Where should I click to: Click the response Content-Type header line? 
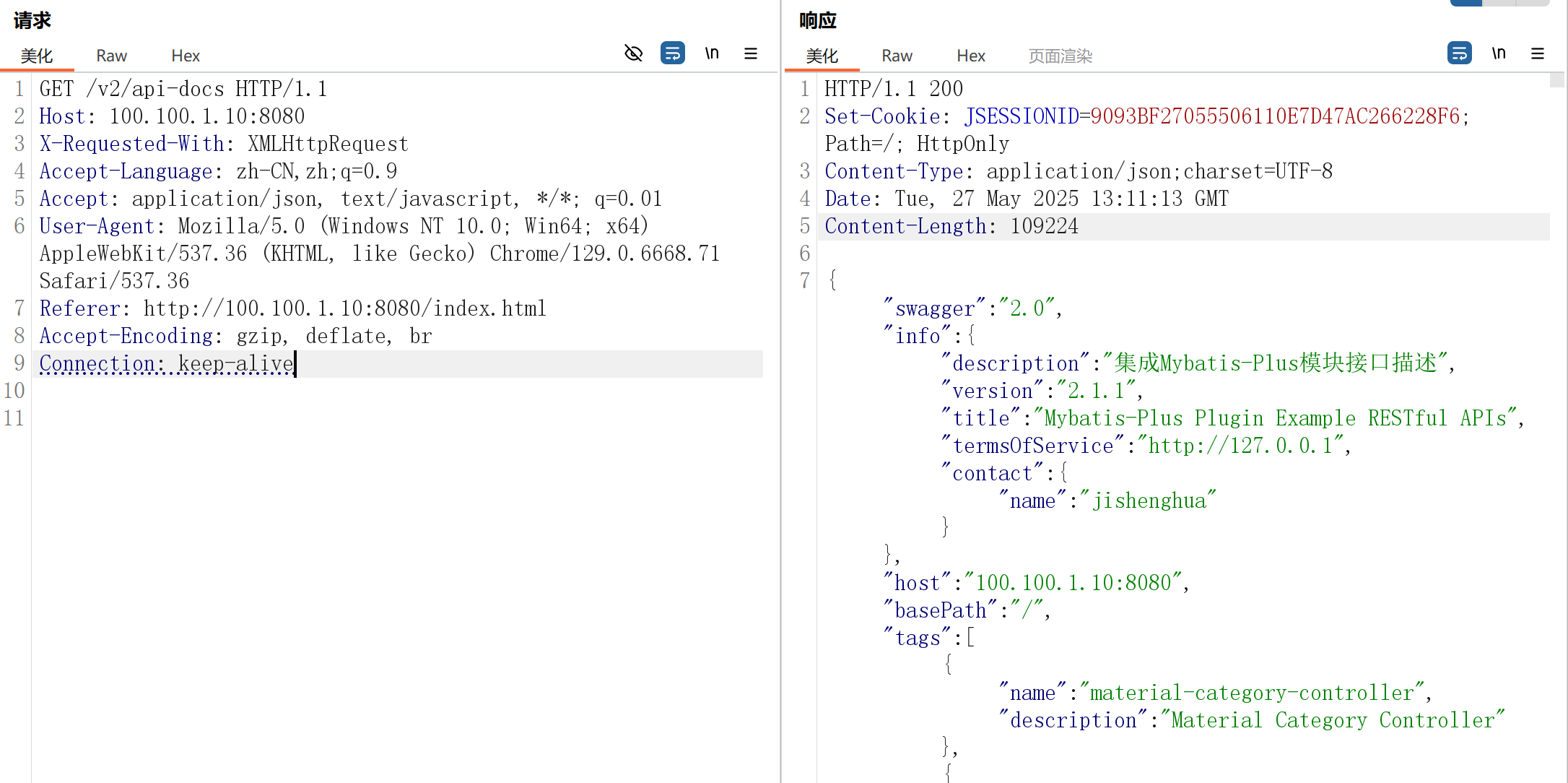tap(1079, 171)
